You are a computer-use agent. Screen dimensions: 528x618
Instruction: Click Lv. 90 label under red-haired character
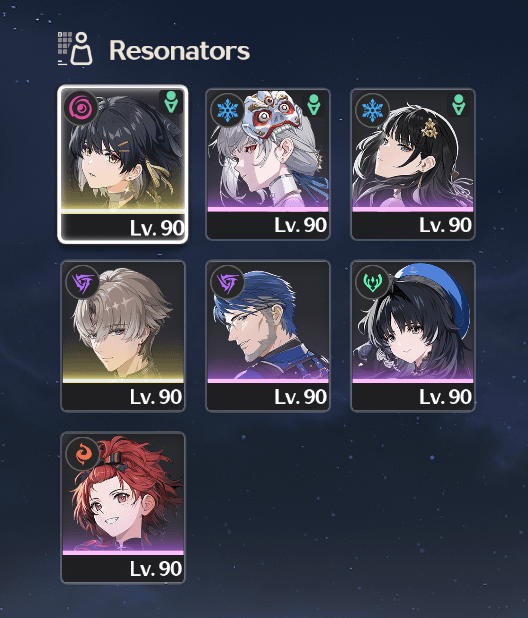(x=156, y=568)
